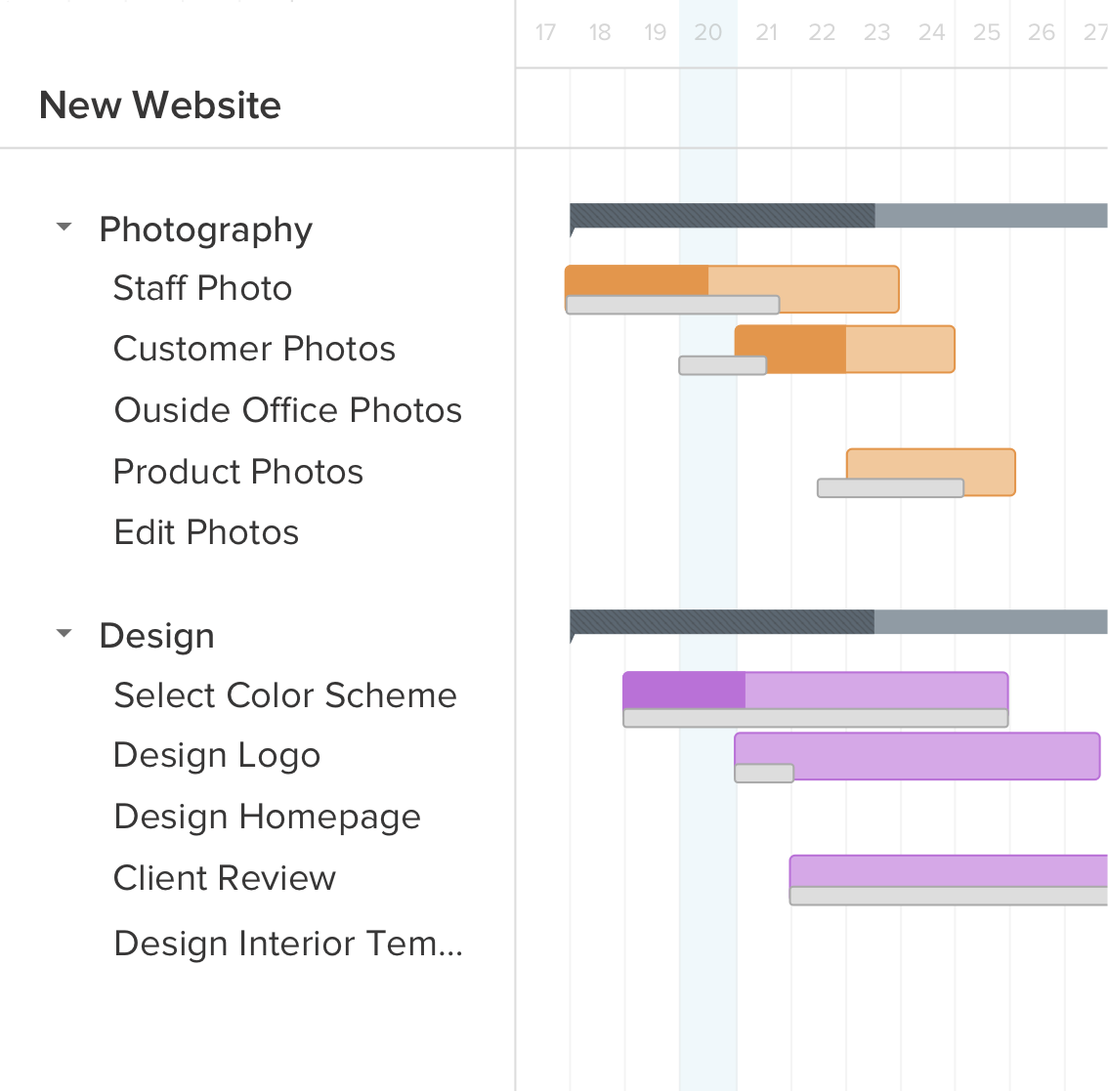Open the Ouside Office Photos task
Image resolution: width=1108 pixels, height=1092 pixels.
point(287,409)
